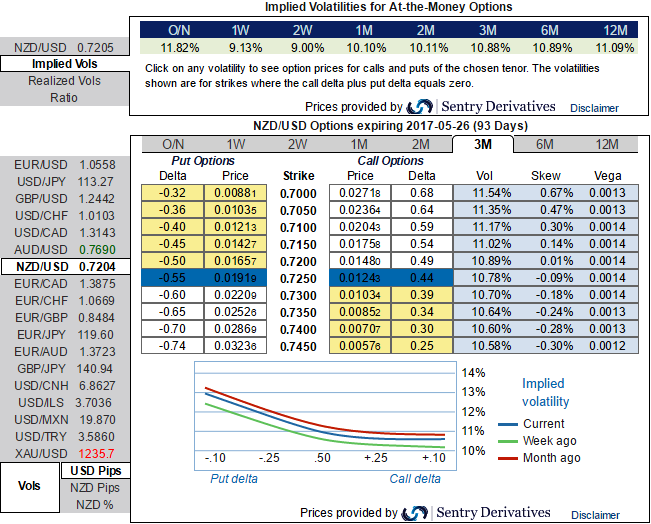651x524 pixels.
Task: Click the Sentry Derivatives logo in top panel
Action: (x=481, y=107)
